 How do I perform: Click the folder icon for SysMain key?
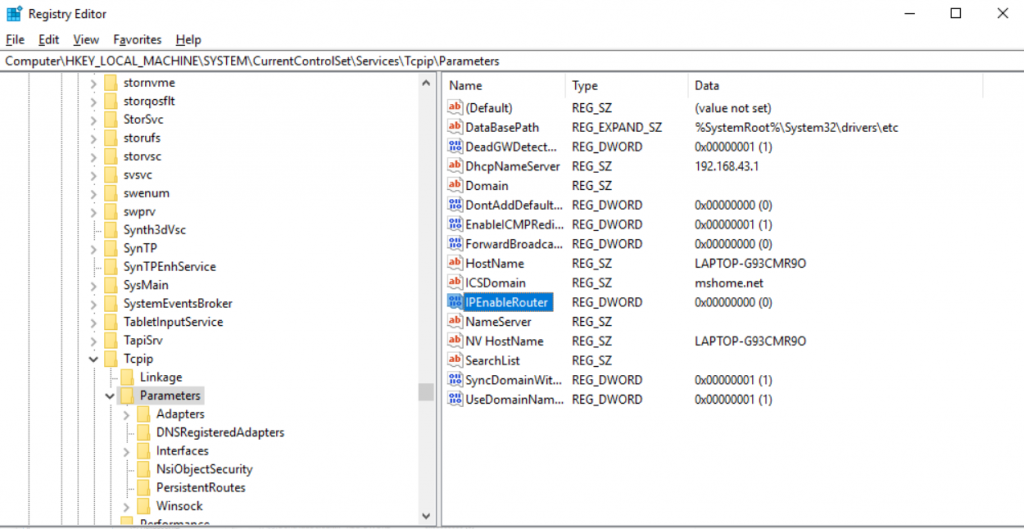[110, 285]
